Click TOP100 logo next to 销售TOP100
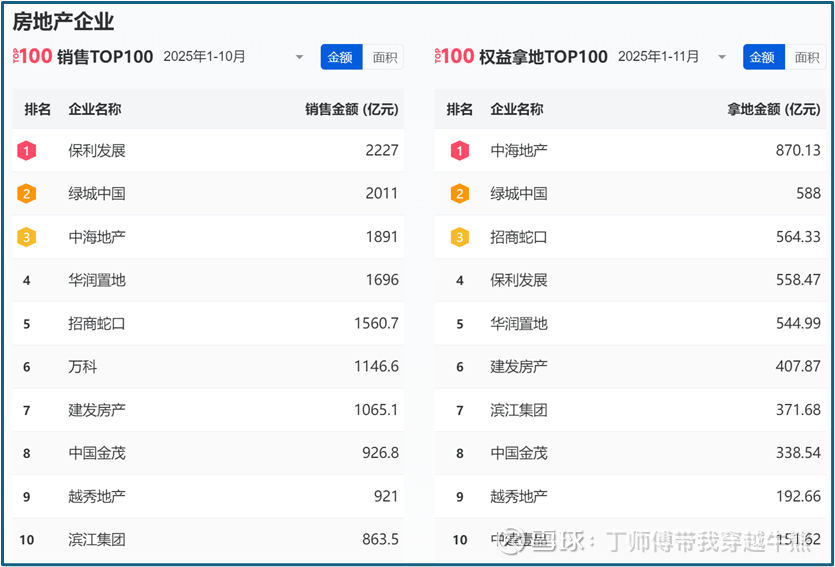The height and width of the screenshot is (567, 835). click(x=32, y=56)
